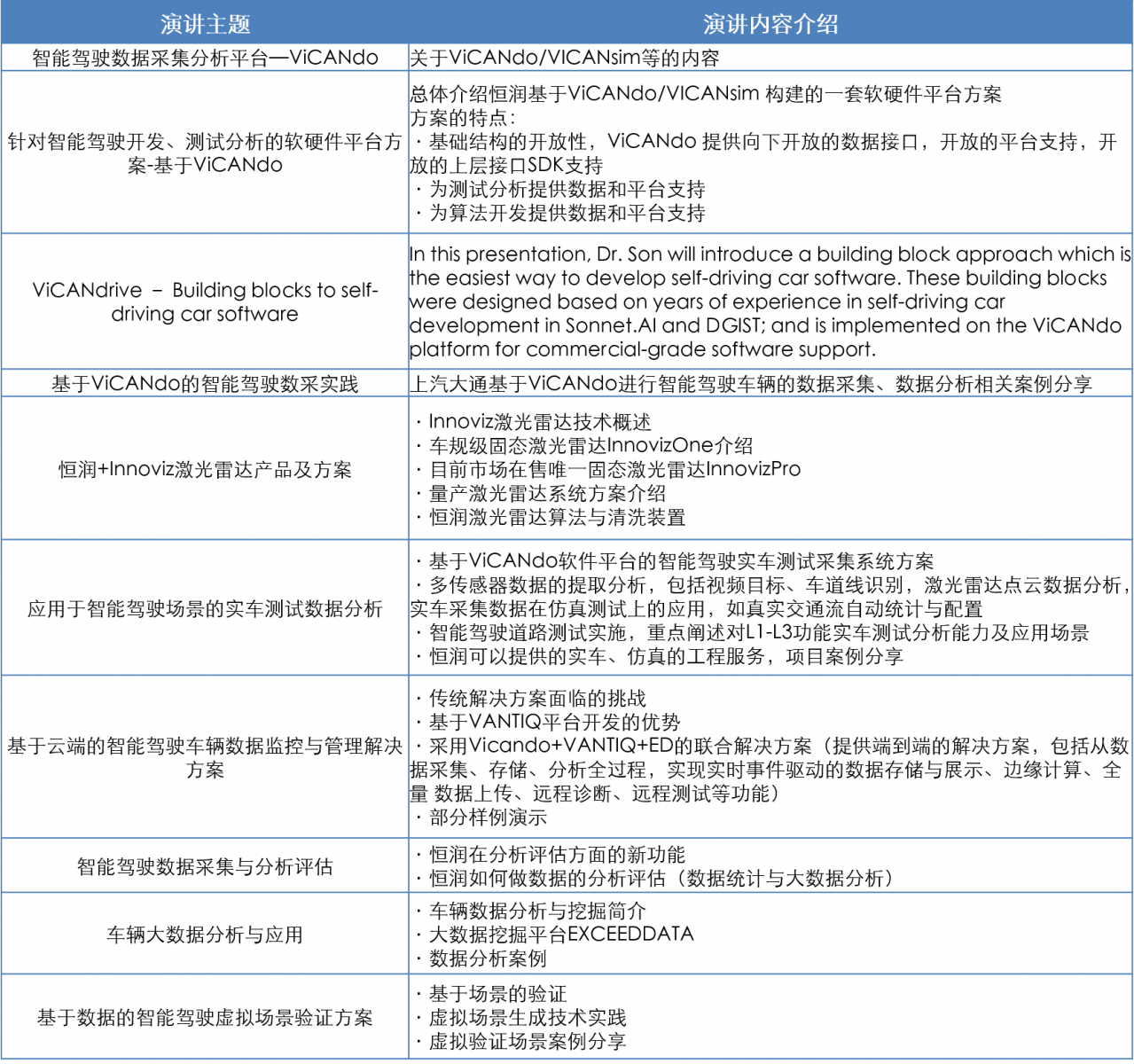Select the topic "基于ViCANdo的智能驾驶数采实践"

click(x=205, y=384)
